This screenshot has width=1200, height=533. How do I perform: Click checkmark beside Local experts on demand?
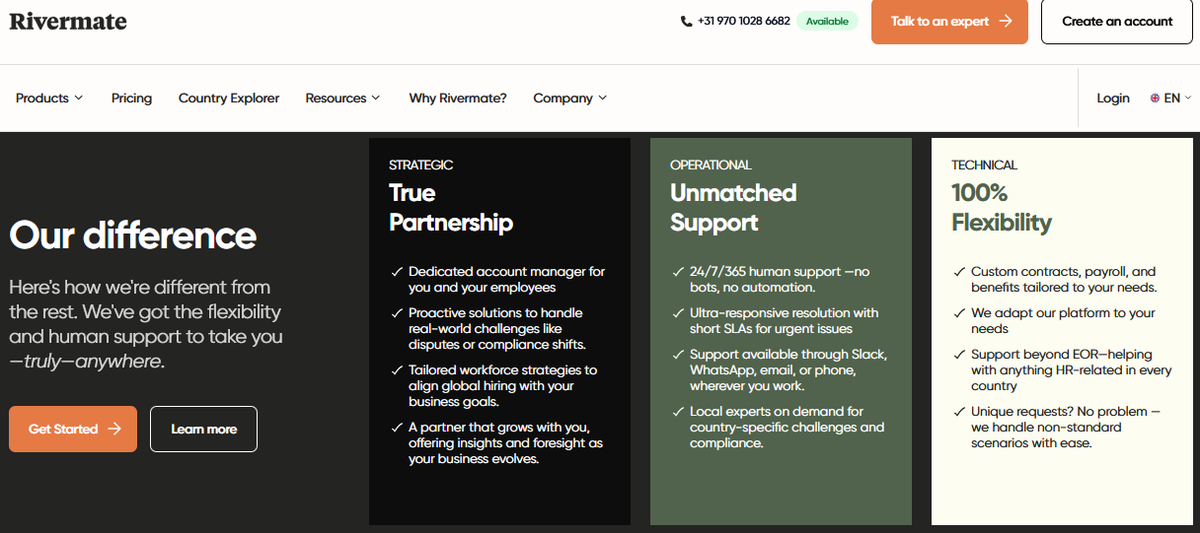pyautogui.click(x=678, y=412)
